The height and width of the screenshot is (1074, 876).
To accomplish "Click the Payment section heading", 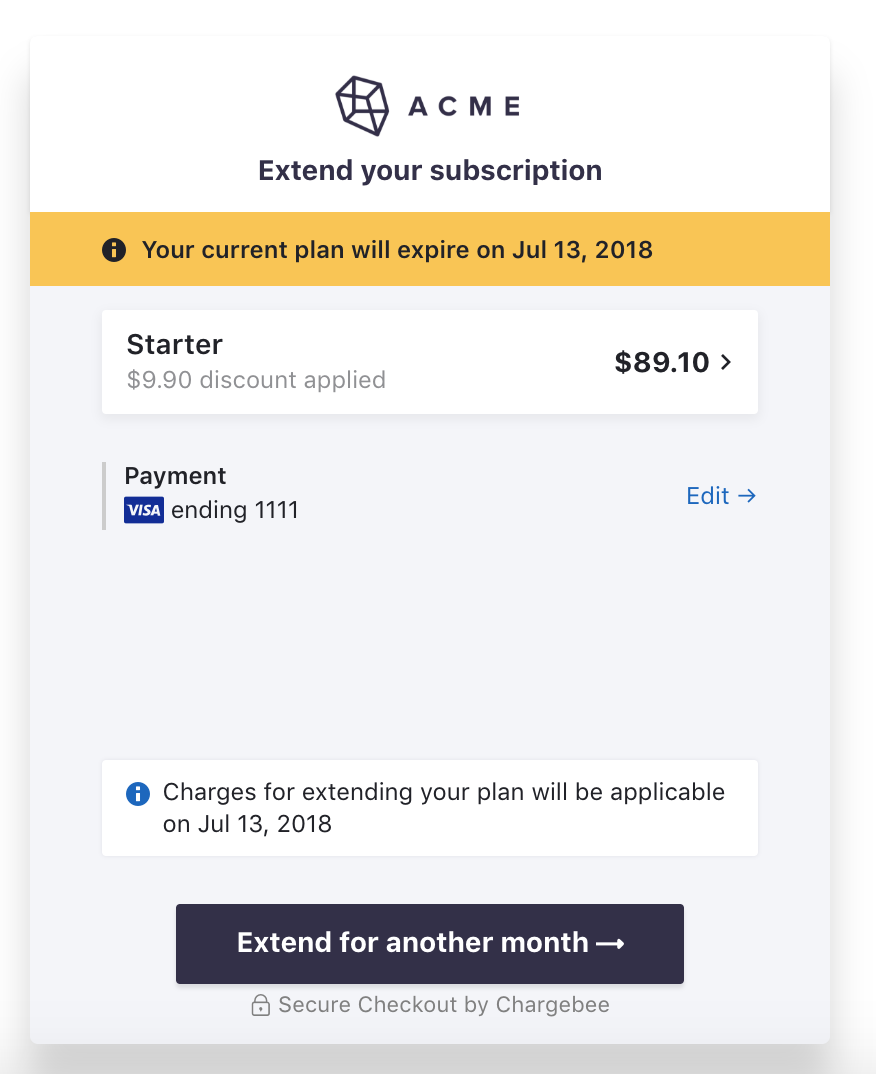I will [x=175, y=476].
